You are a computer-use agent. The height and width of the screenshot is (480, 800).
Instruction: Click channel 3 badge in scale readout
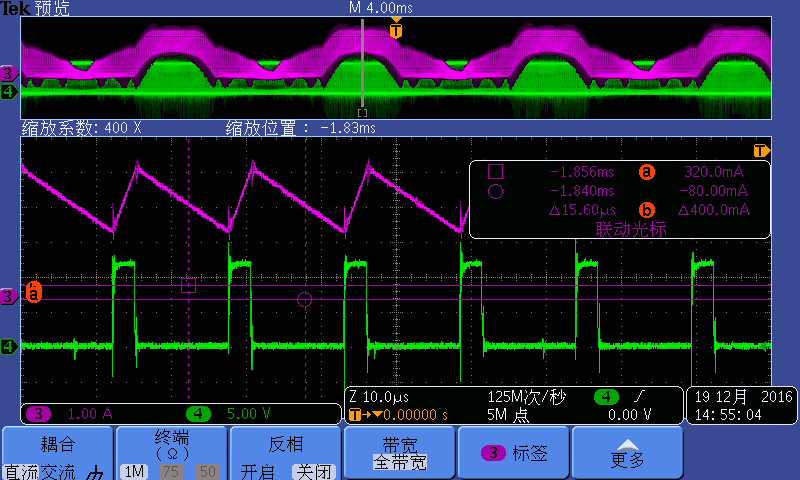38,414
